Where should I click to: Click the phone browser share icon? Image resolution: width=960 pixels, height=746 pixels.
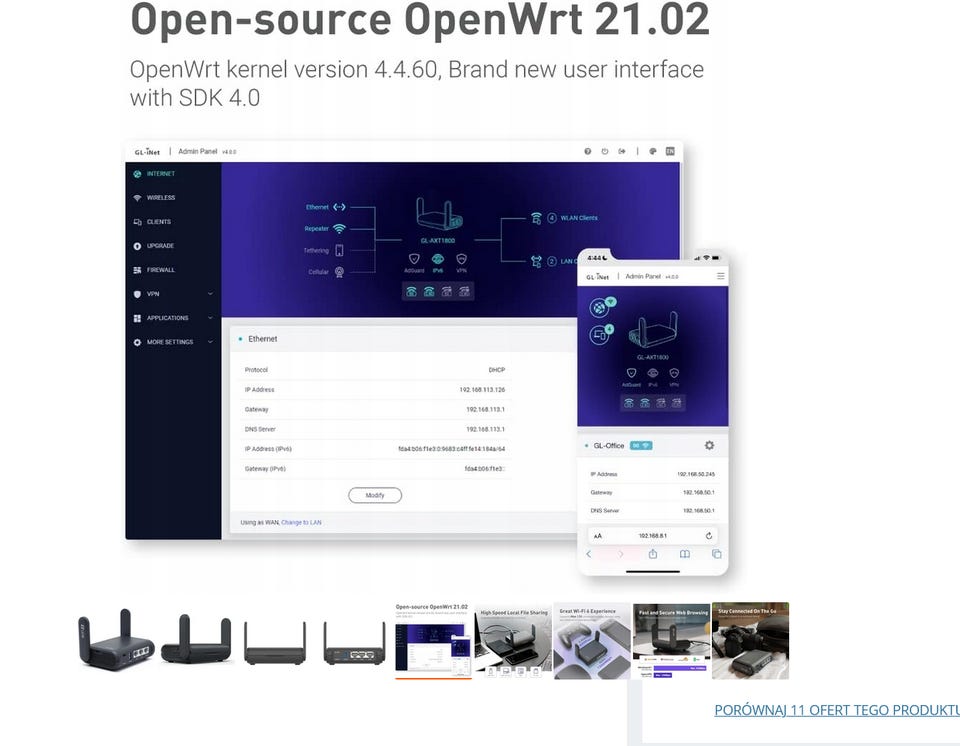coord(653,554)
